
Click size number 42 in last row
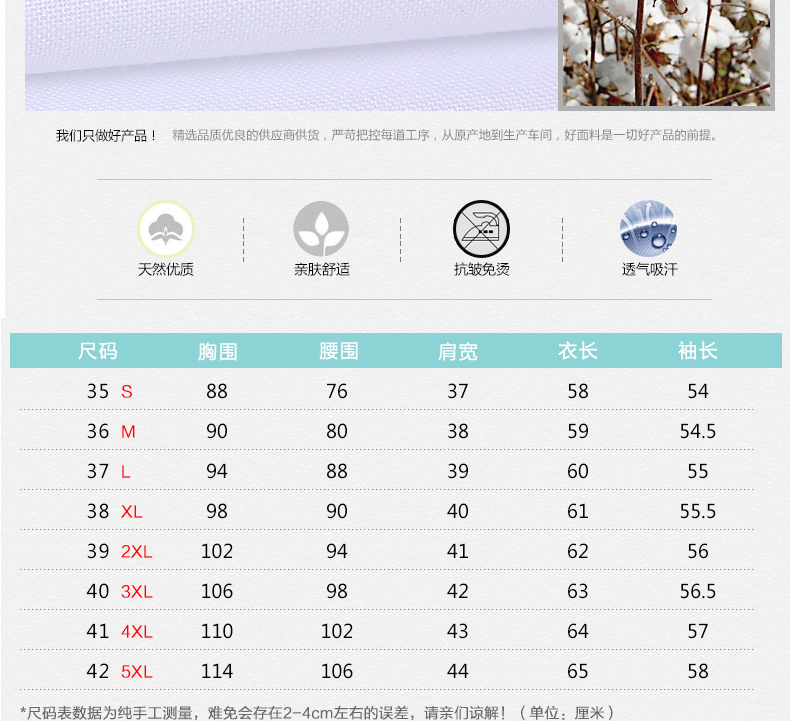(98, 672)
